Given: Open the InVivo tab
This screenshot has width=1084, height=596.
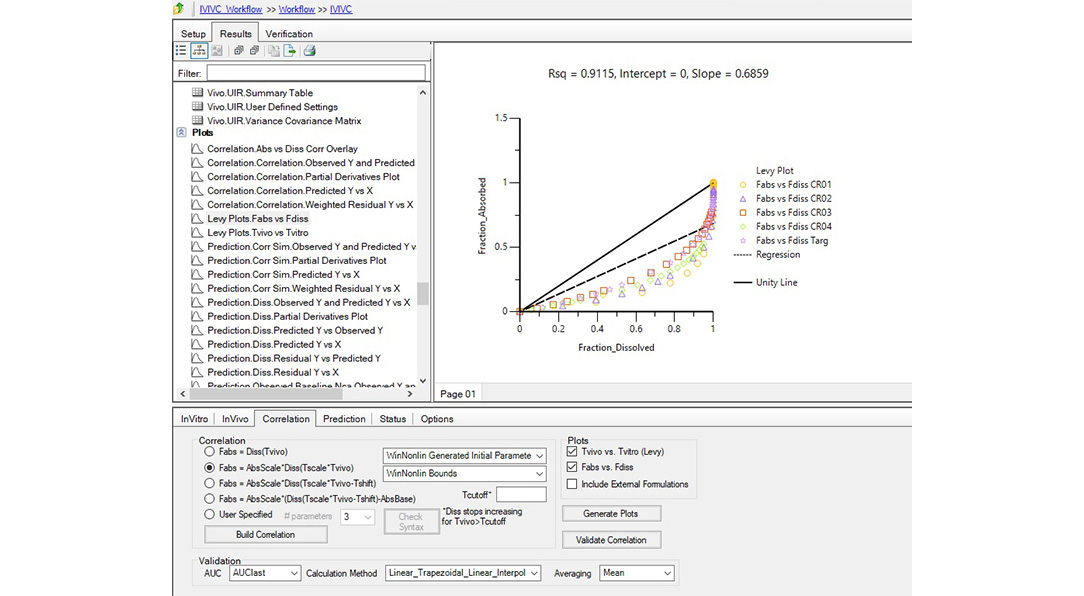Looking at the screenshot, I should (x=235, y=419).
